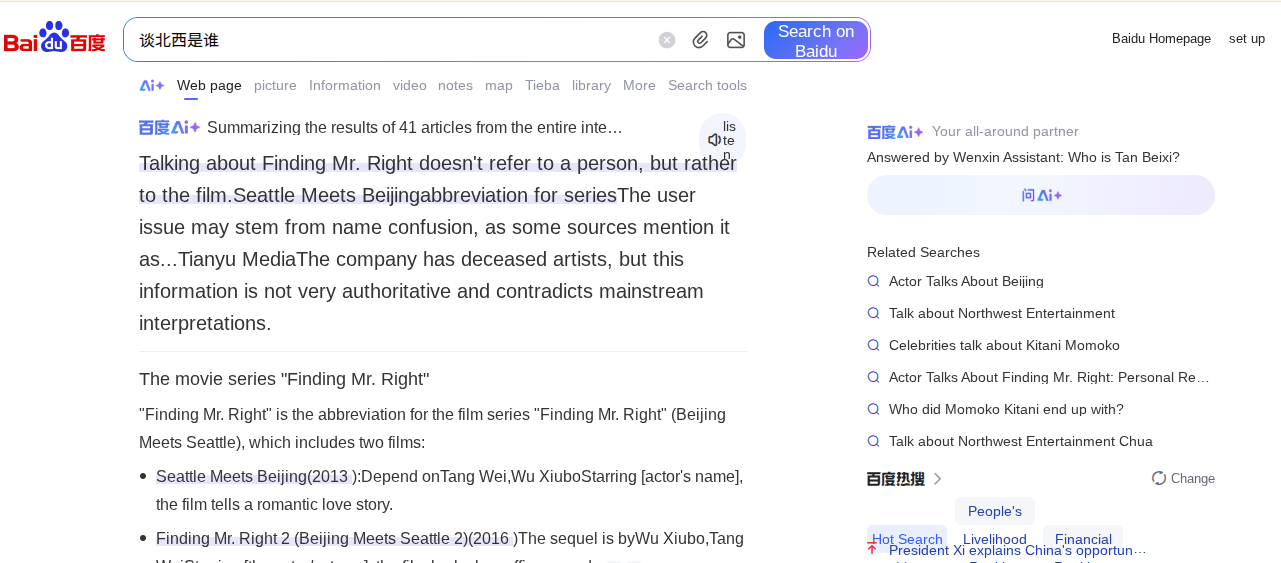
Task: Open the set up menu
Action: tap(1246, 39)
